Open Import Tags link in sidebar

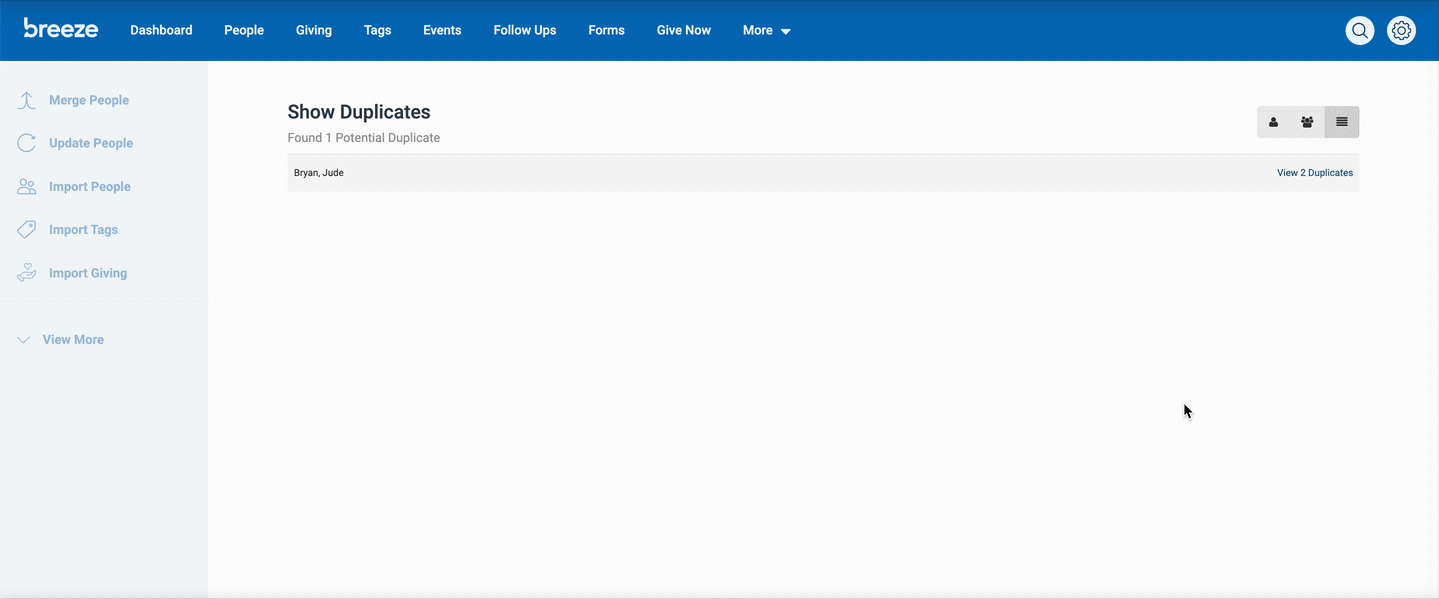coord(84,230)
